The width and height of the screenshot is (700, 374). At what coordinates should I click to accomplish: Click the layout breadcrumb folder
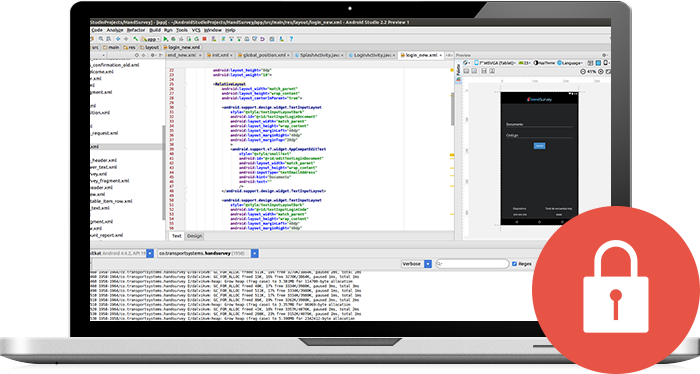click(x=150, y=47)
